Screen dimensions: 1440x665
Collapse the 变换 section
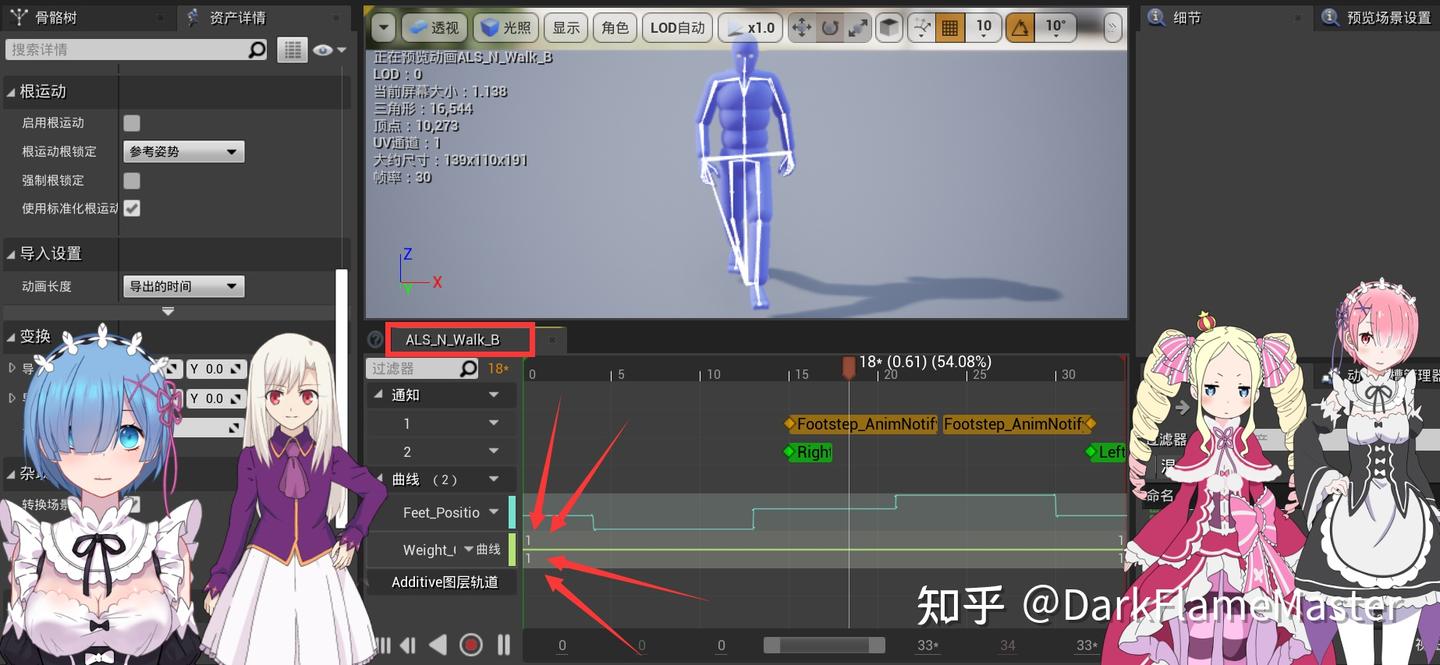[11, 336]
